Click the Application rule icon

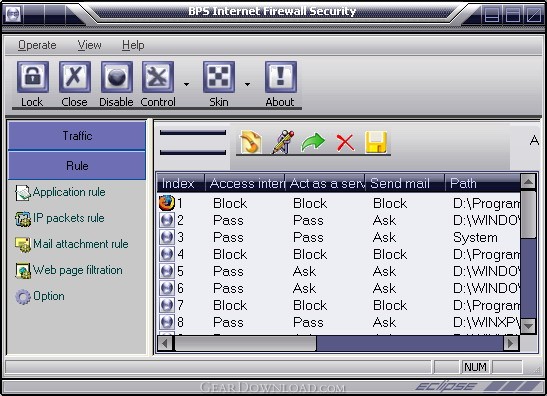tap(23, 193)
